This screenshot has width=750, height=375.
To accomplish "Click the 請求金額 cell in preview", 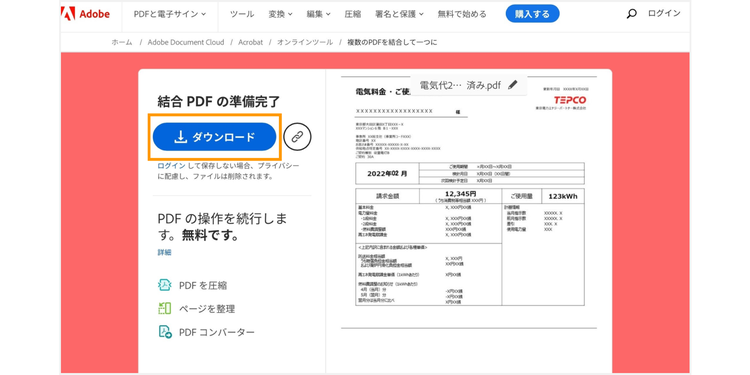I will click(387, 196).
